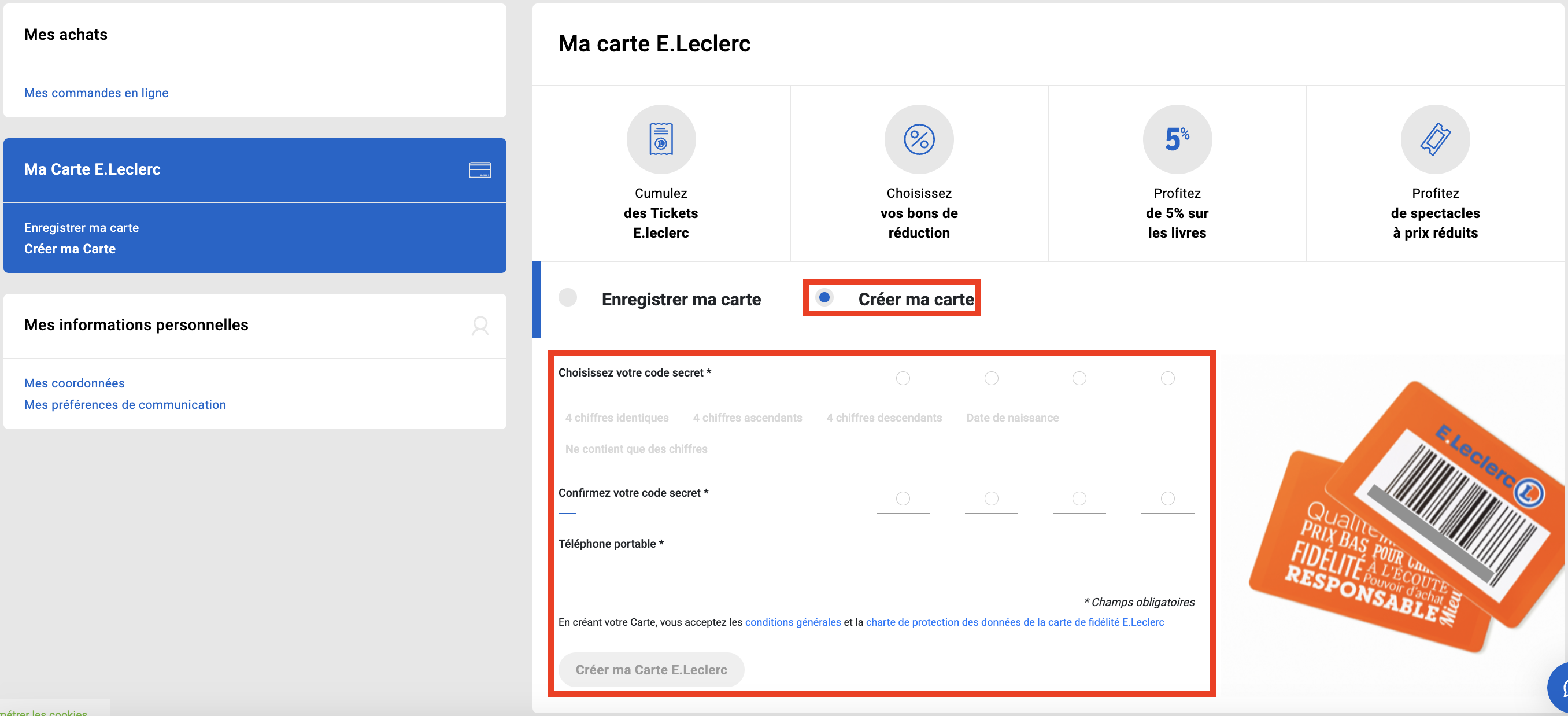
Task: Click the "4 chiffres identiques" rule text
Action: [616, 418]
